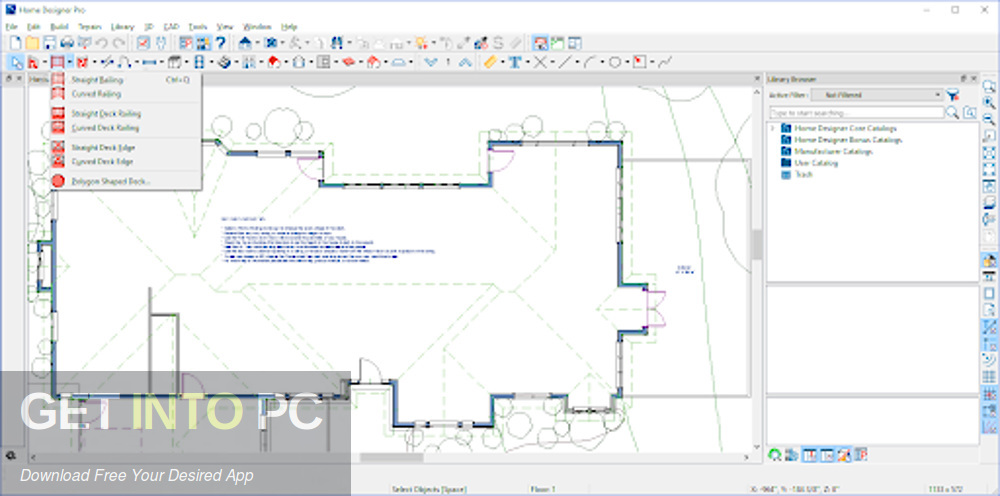The width and height of the screenshot is (1000, 496).
Task: Click the magnifier search icon in Library Browser
Action: [952, 113]
